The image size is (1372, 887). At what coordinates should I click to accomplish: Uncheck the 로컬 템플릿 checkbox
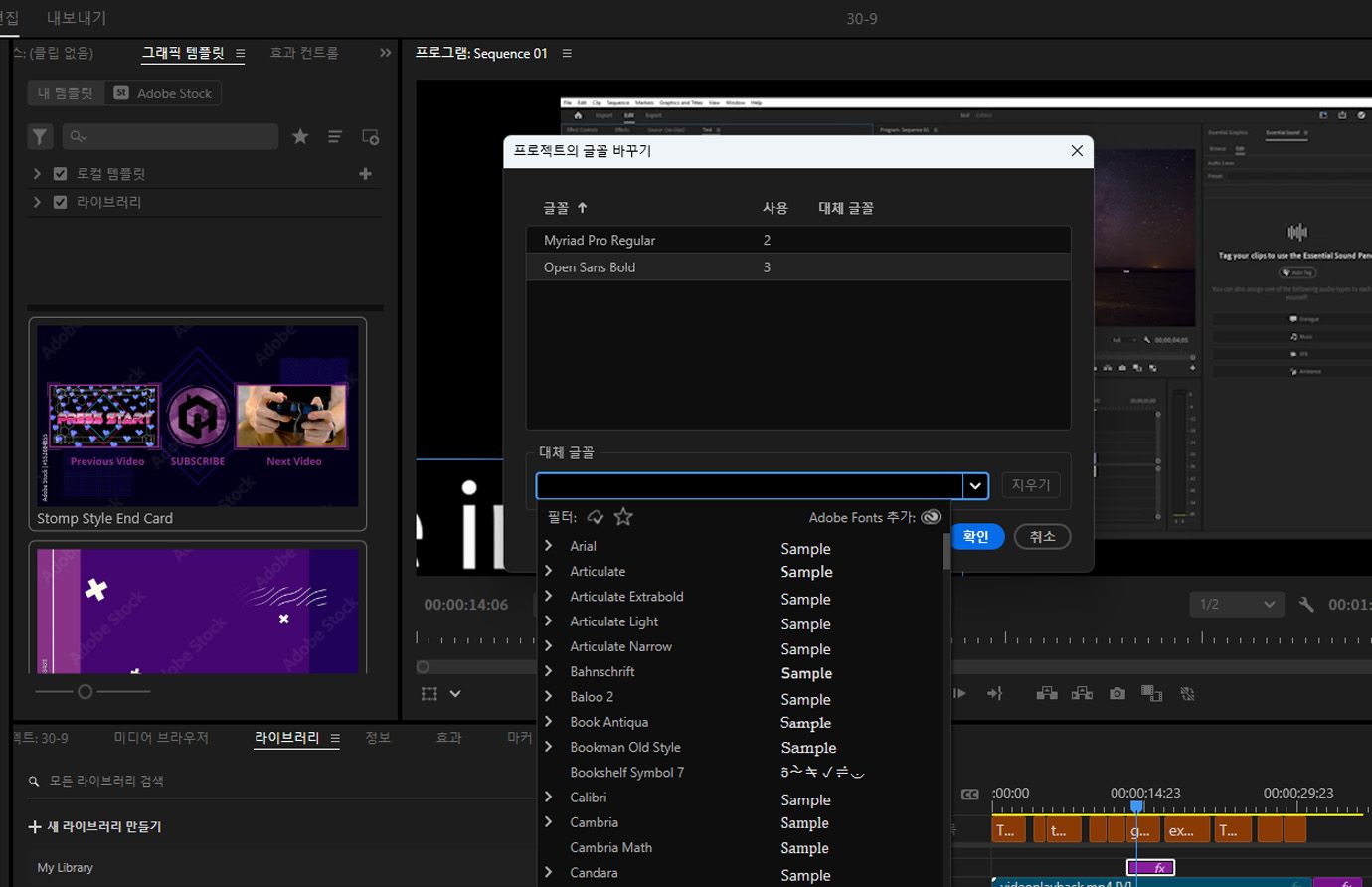coord(60,174)
